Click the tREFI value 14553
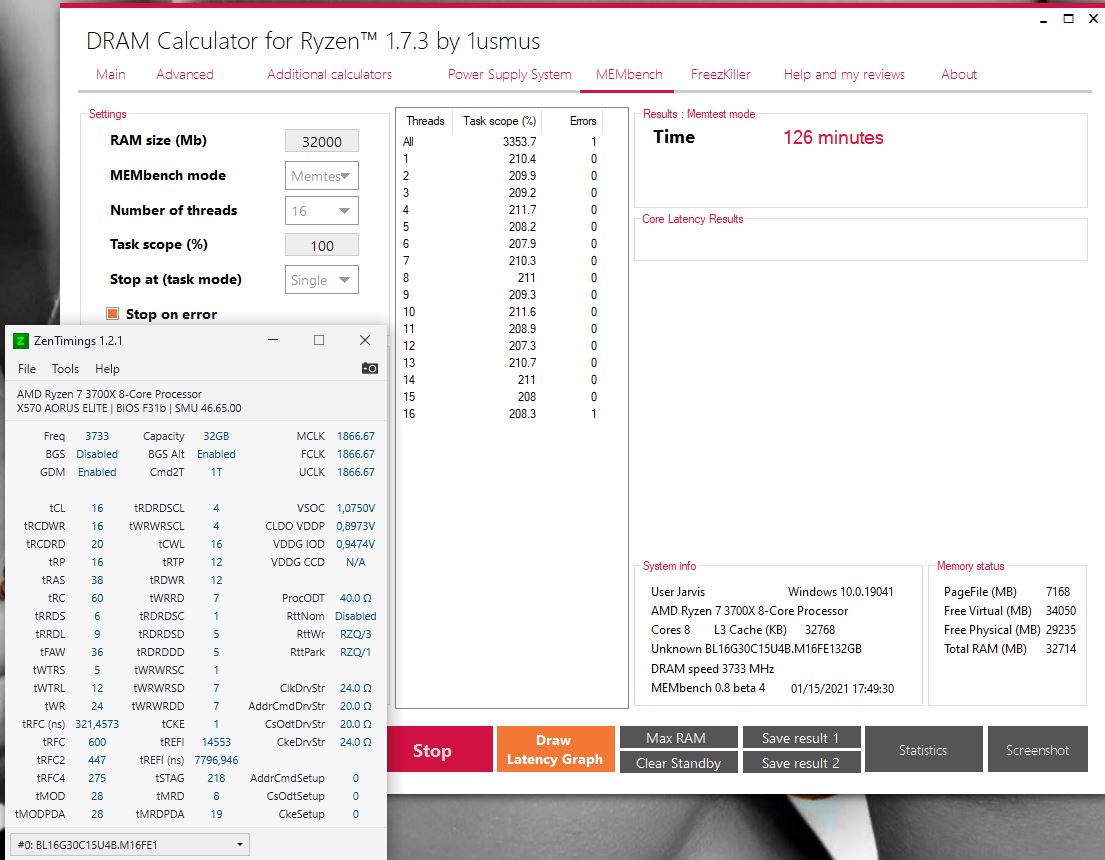 pyautogui.click(x=216, y=742)
